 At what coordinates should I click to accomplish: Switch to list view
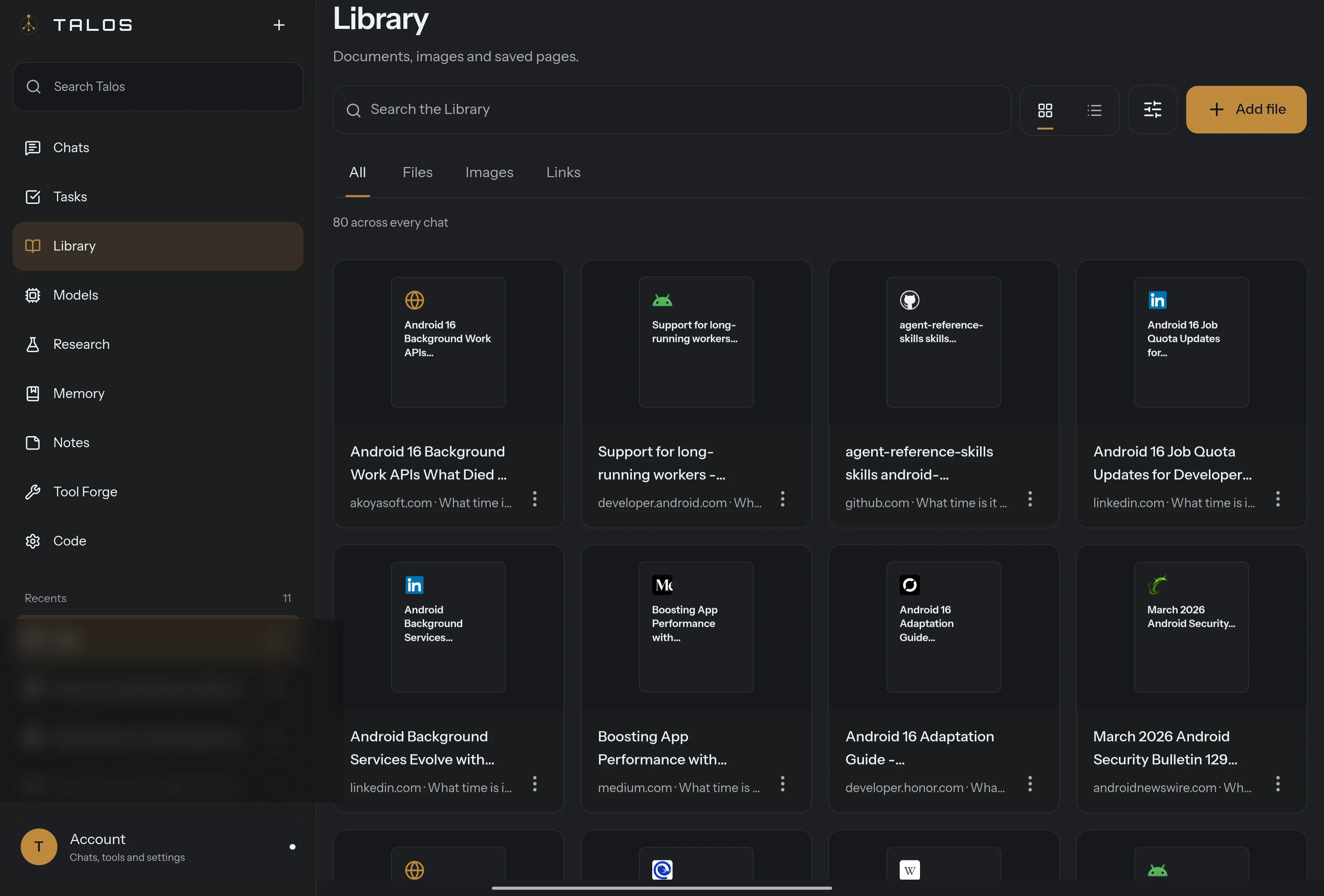(x=1094, y=110)
